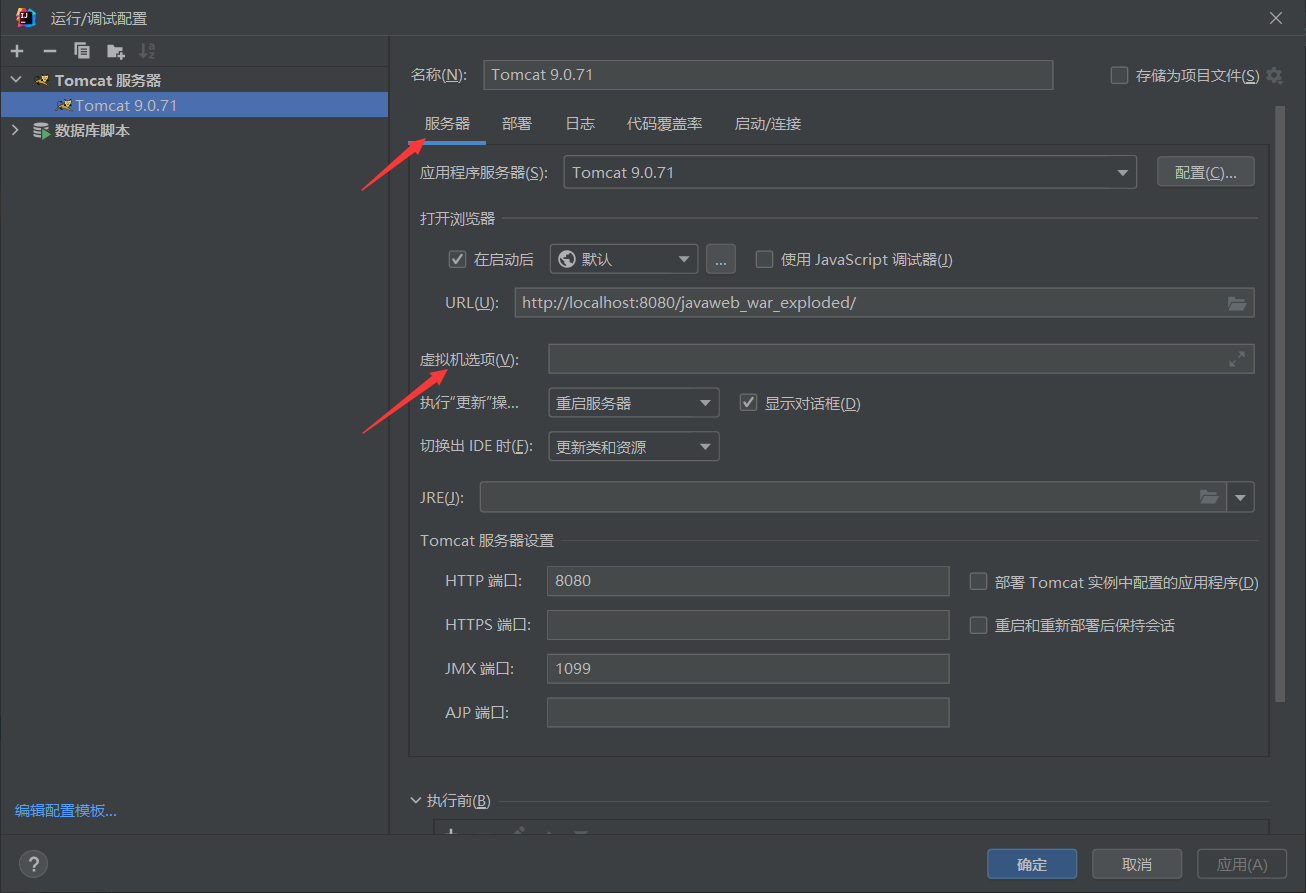
Task: Switch to the 部署 tab
Action: click(517, 124)
